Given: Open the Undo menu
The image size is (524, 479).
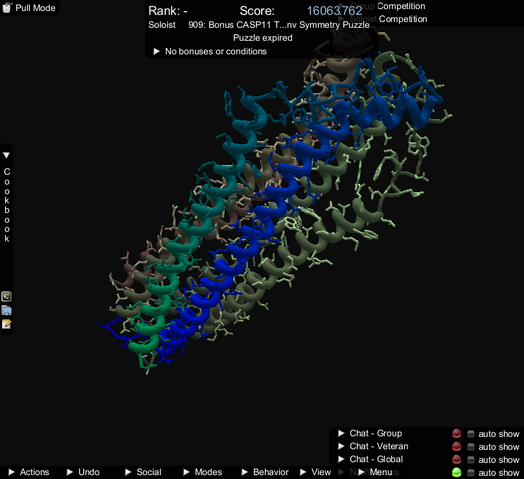Looking at the screenshot, I should [83, 472].
